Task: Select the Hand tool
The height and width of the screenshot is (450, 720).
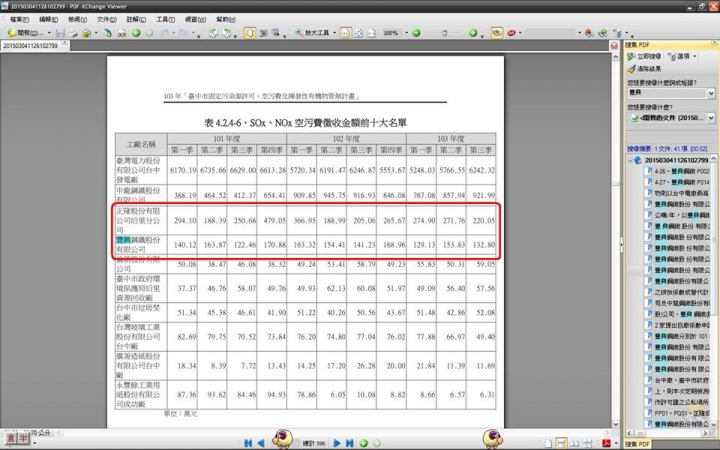Action: tap(250, 33)
